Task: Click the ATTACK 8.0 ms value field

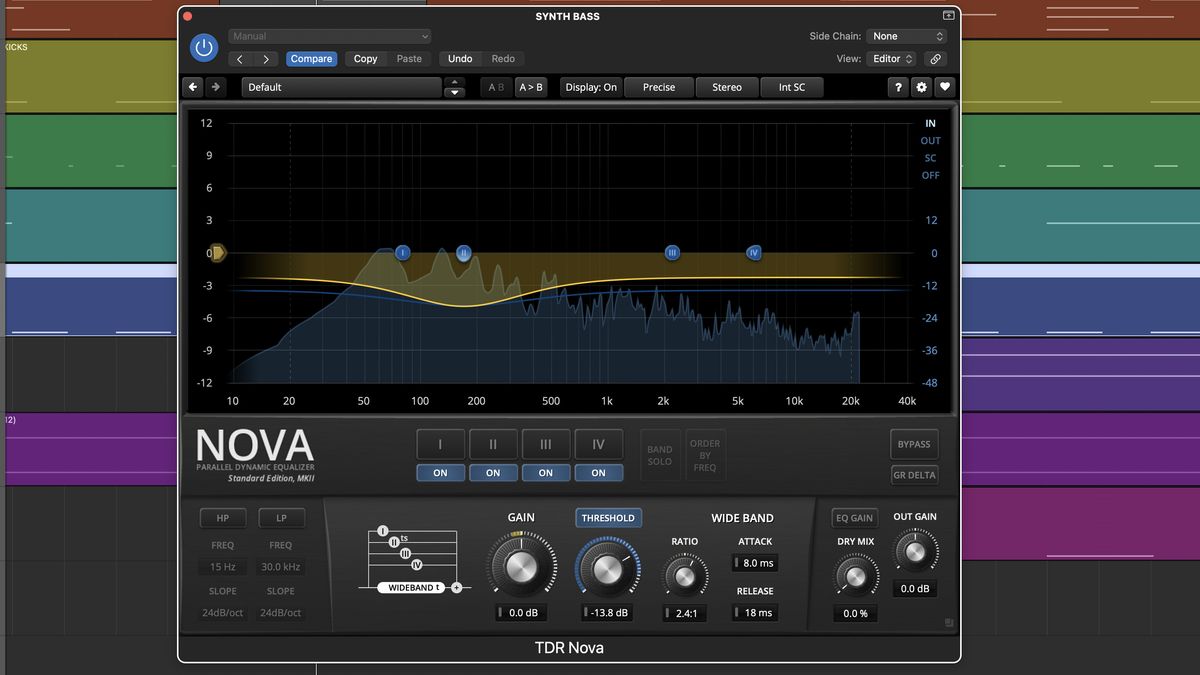Action: point(755,563)
